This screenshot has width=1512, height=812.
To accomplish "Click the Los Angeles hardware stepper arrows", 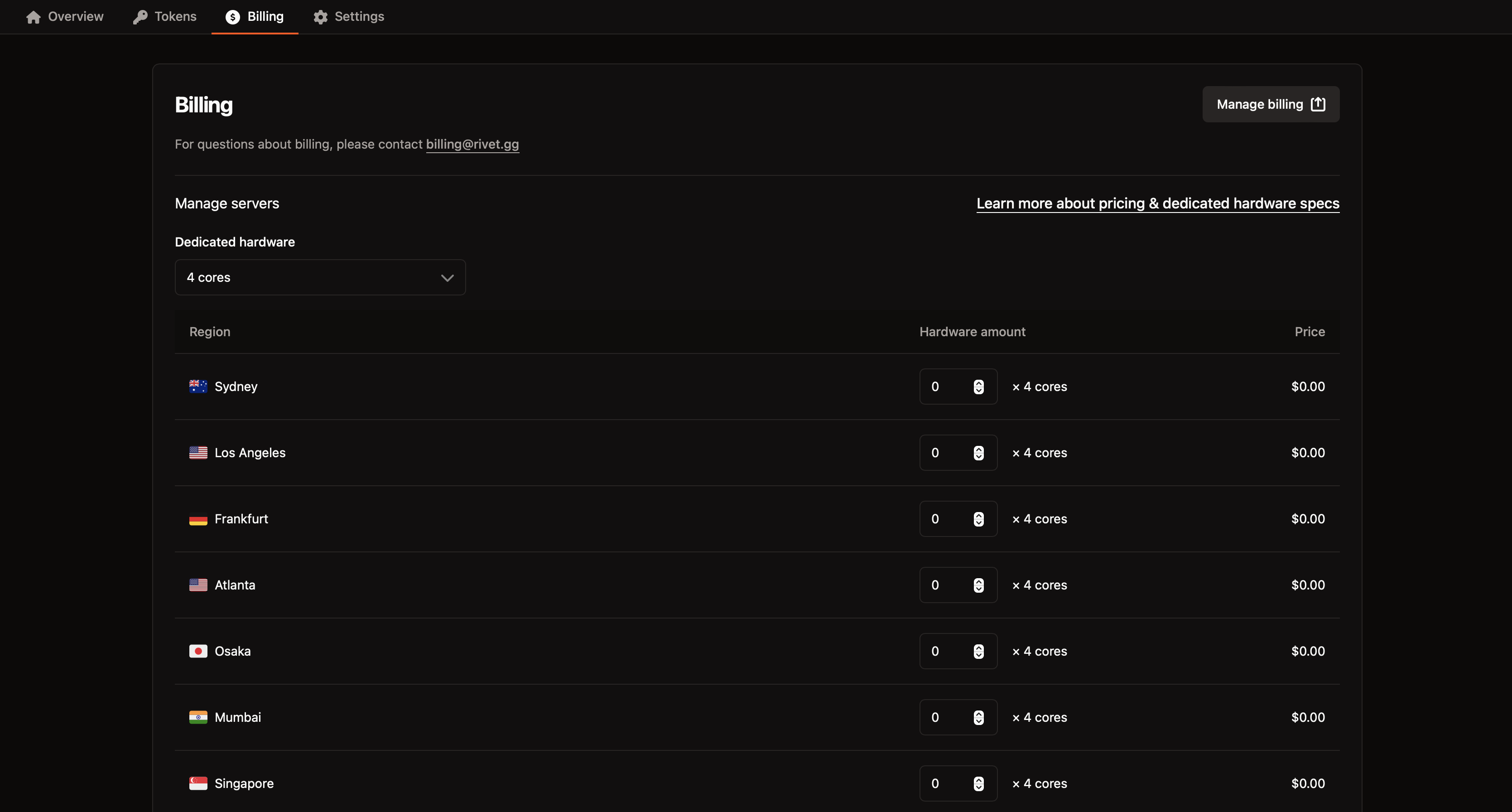I will [x=978, y=453].
